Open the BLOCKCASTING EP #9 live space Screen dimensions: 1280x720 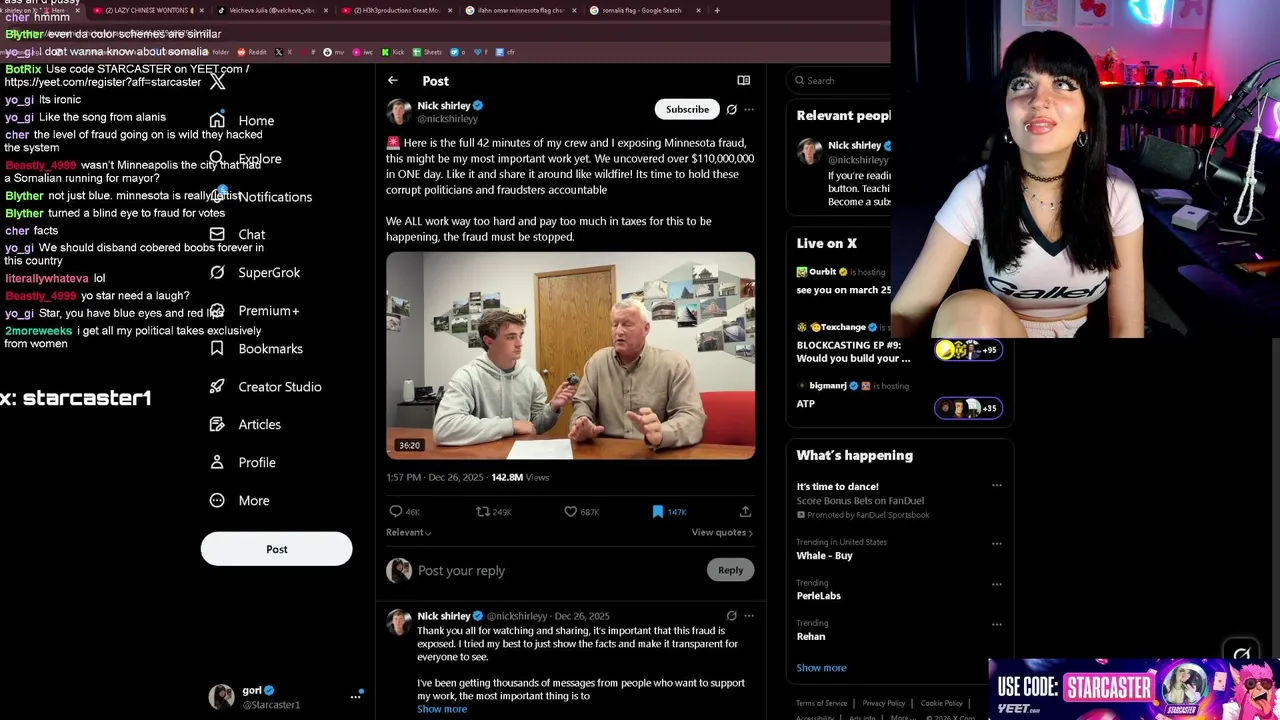tap(853, 351)
